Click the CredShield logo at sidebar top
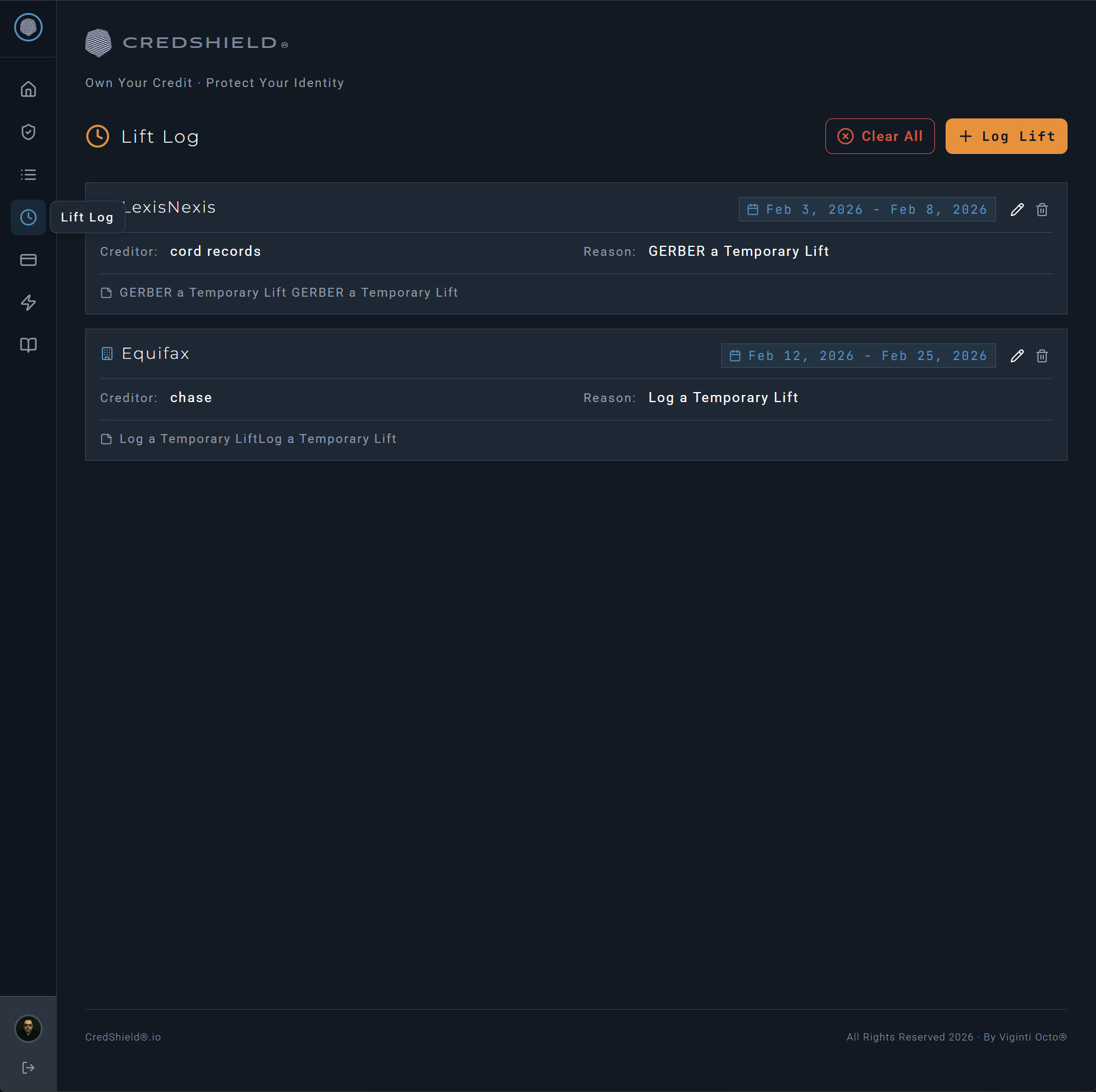 pyautogui.click(x=28, y=27)
